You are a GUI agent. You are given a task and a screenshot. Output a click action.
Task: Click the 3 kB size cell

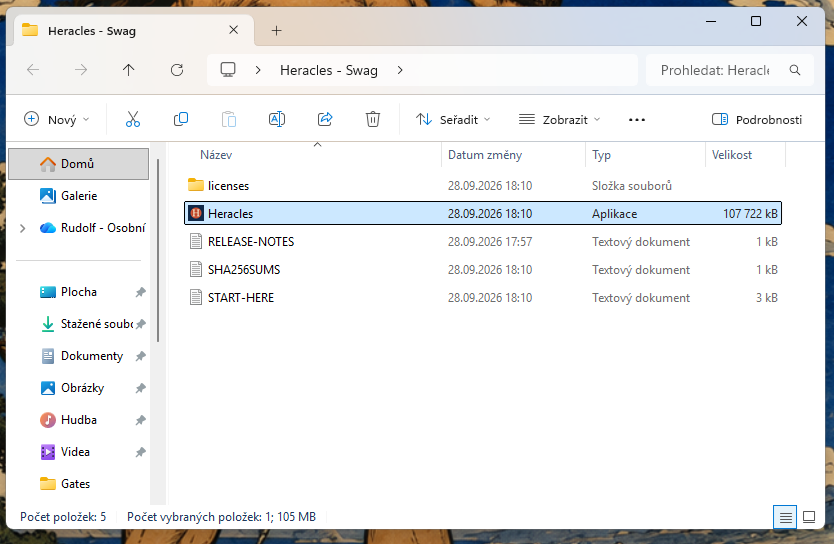tap(767, 298)
